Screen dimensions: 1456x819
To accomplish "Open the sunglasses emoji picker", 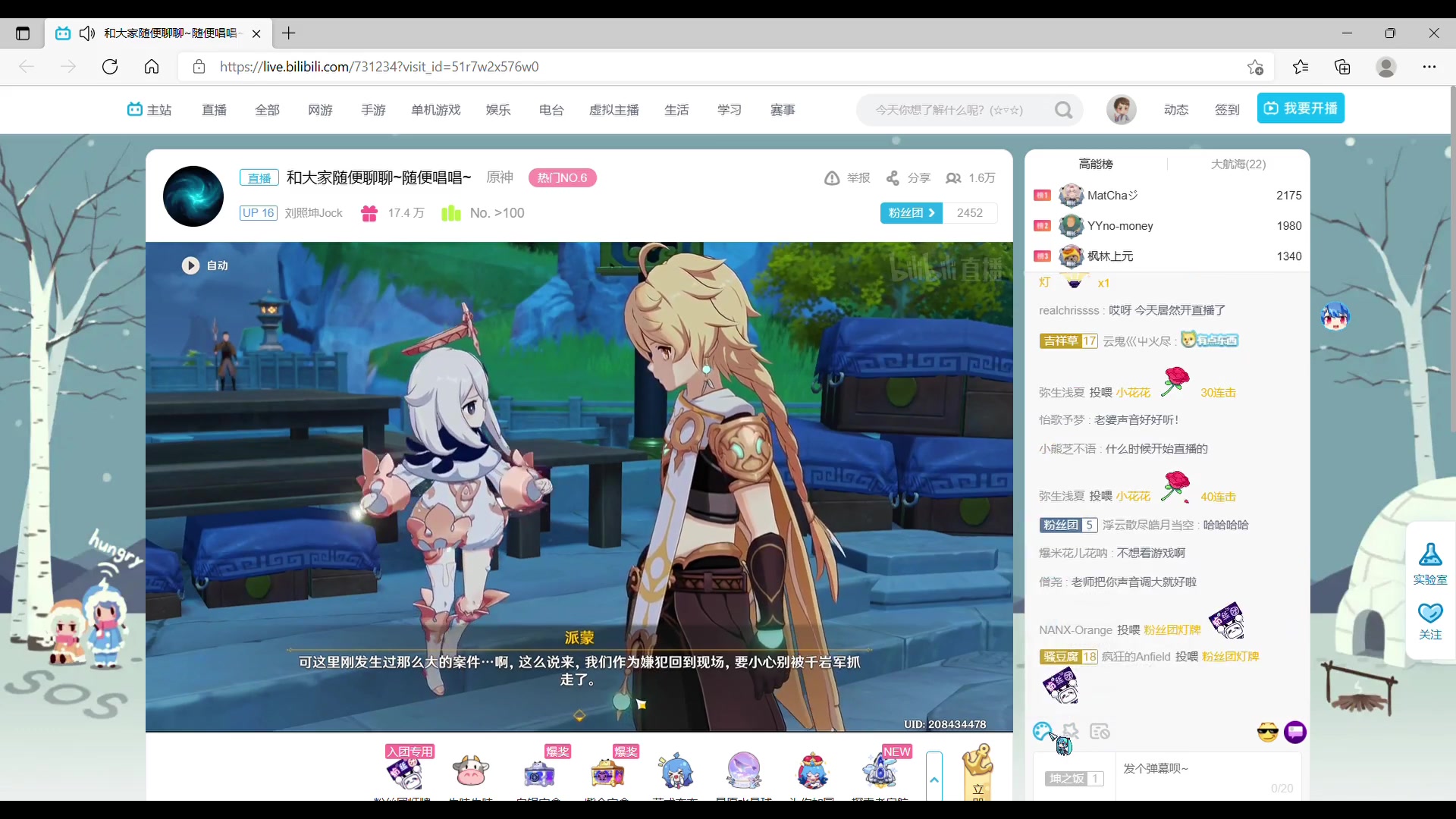I will [1267, 732].
